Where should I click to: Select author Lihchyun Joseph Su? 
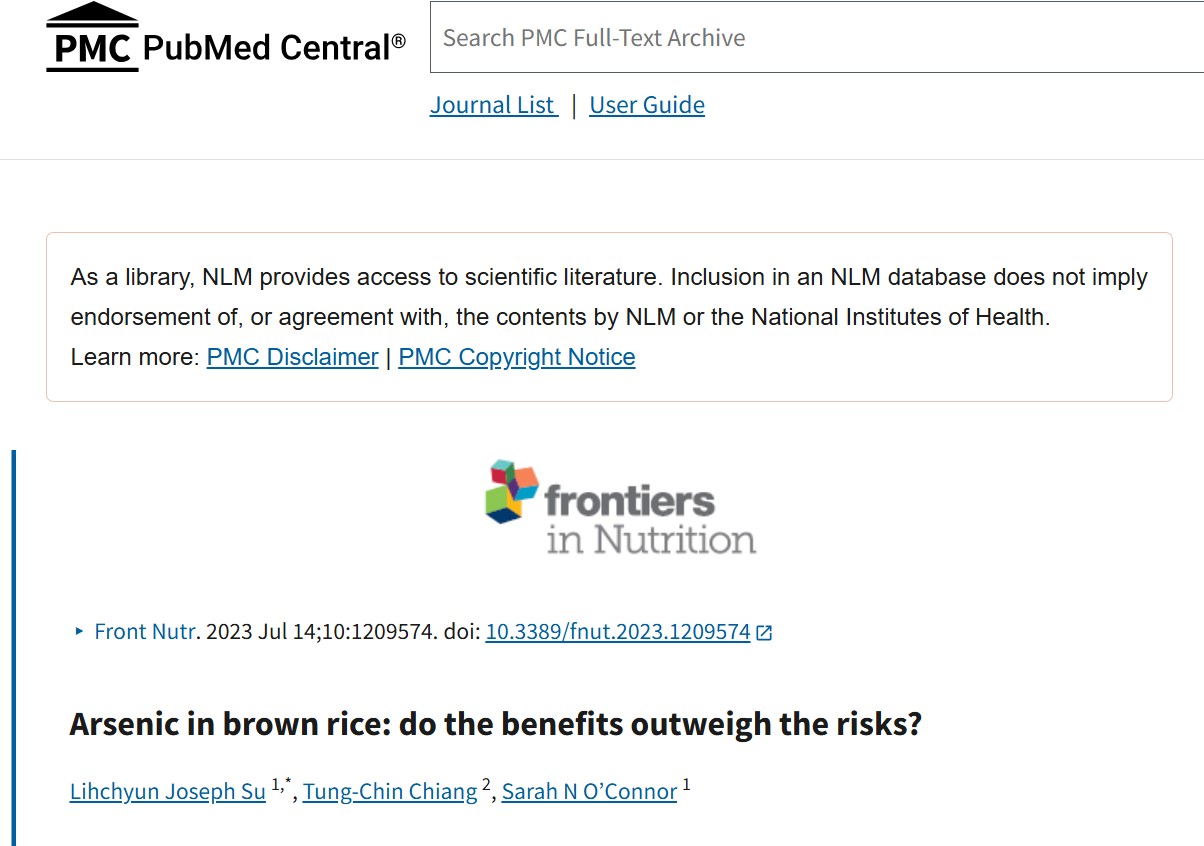167,791
